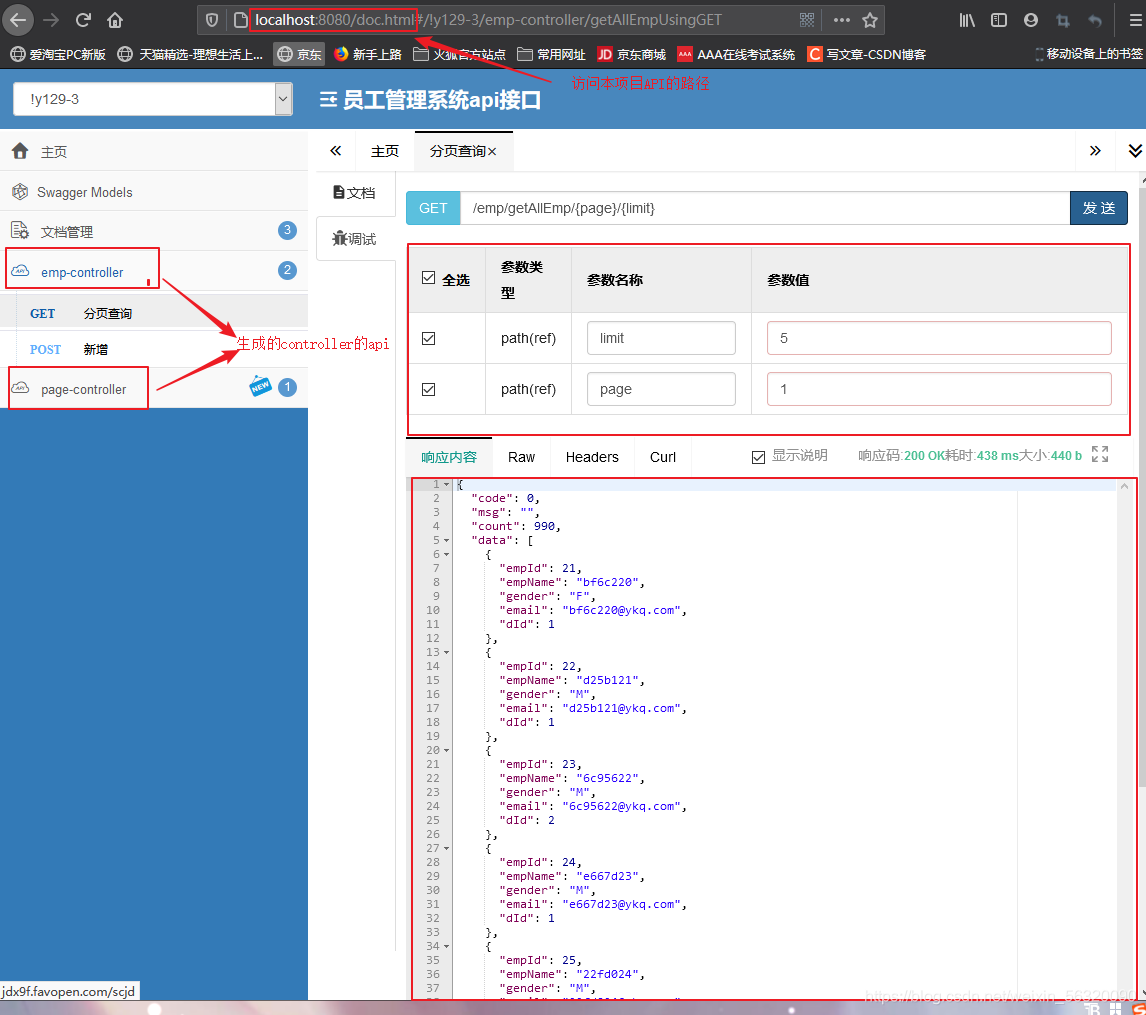
Task: Click the limit parameter name field
Action: (x=661, y=338)
